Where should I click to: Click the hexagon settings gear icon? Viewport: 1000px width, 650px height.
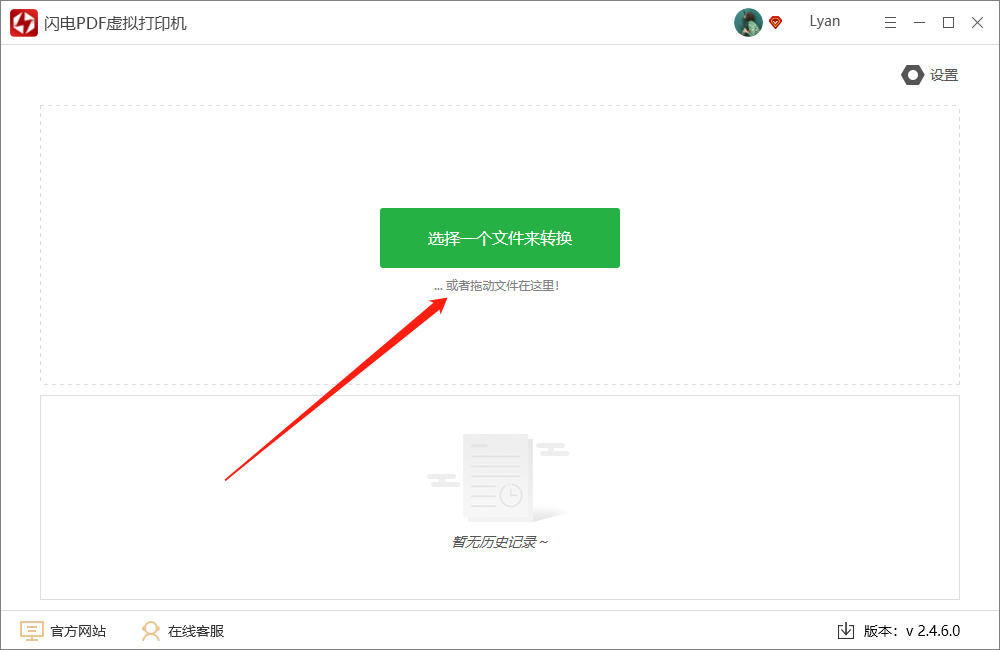coord(912,75)
